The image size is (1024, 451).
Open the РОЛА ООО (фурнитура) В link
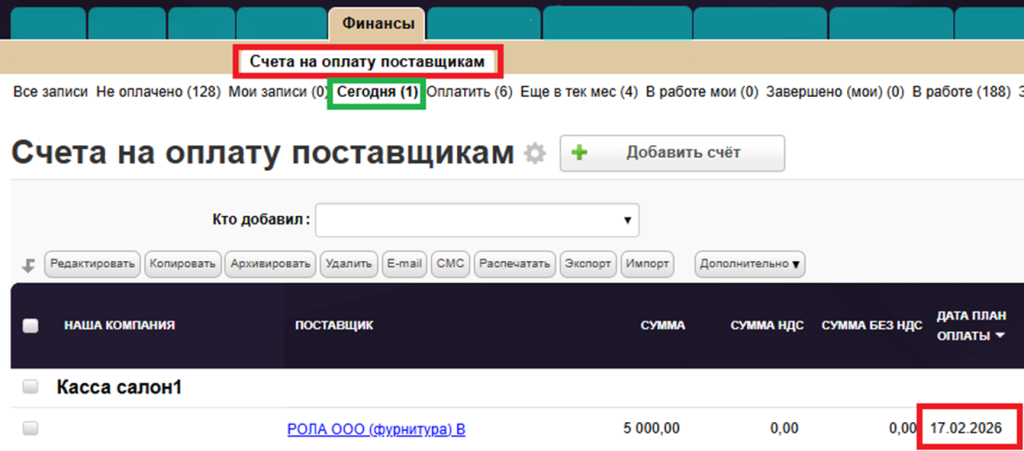tap(376, 430)
